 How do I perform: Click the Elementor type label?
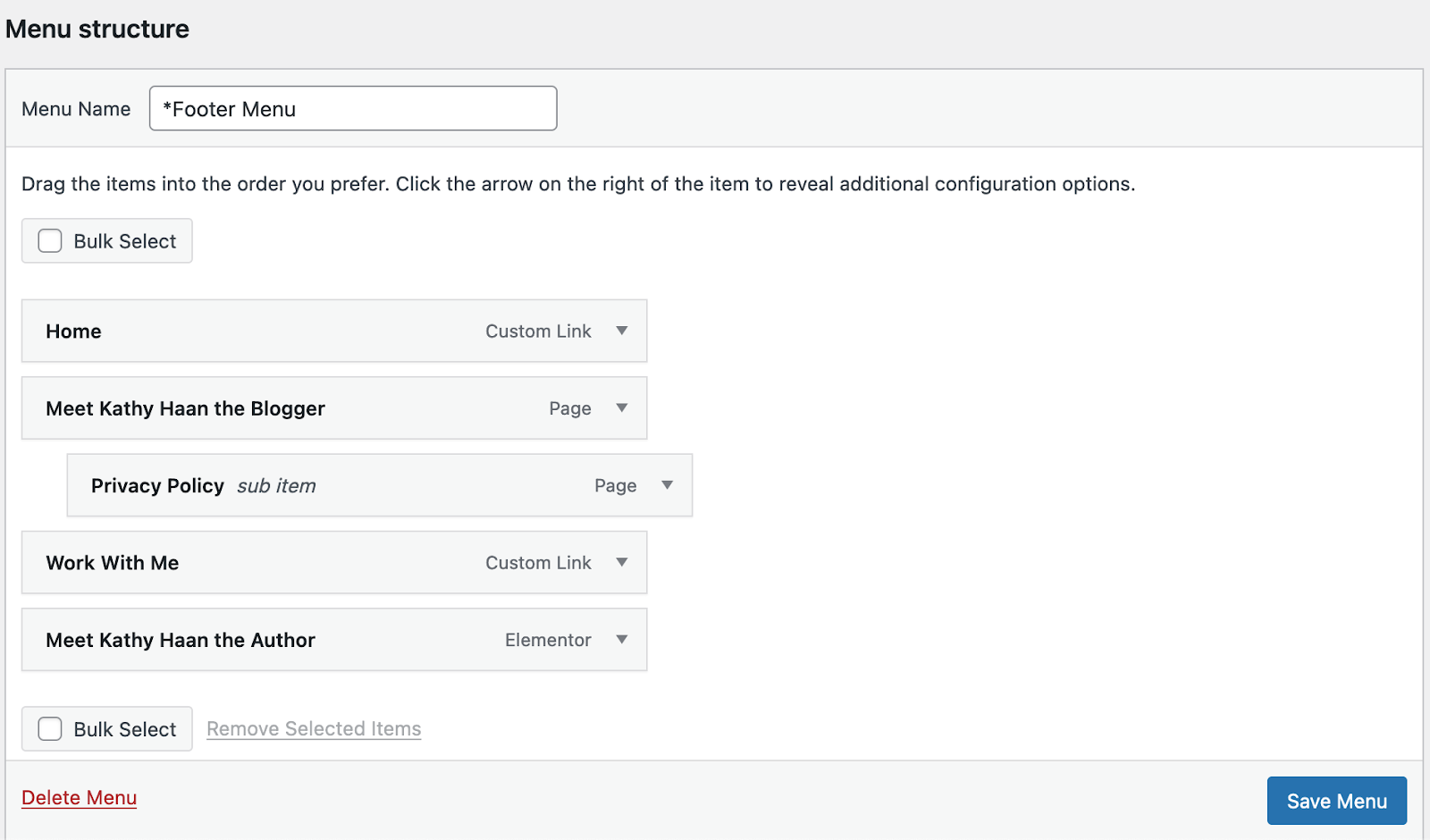(x=548, y=640)
